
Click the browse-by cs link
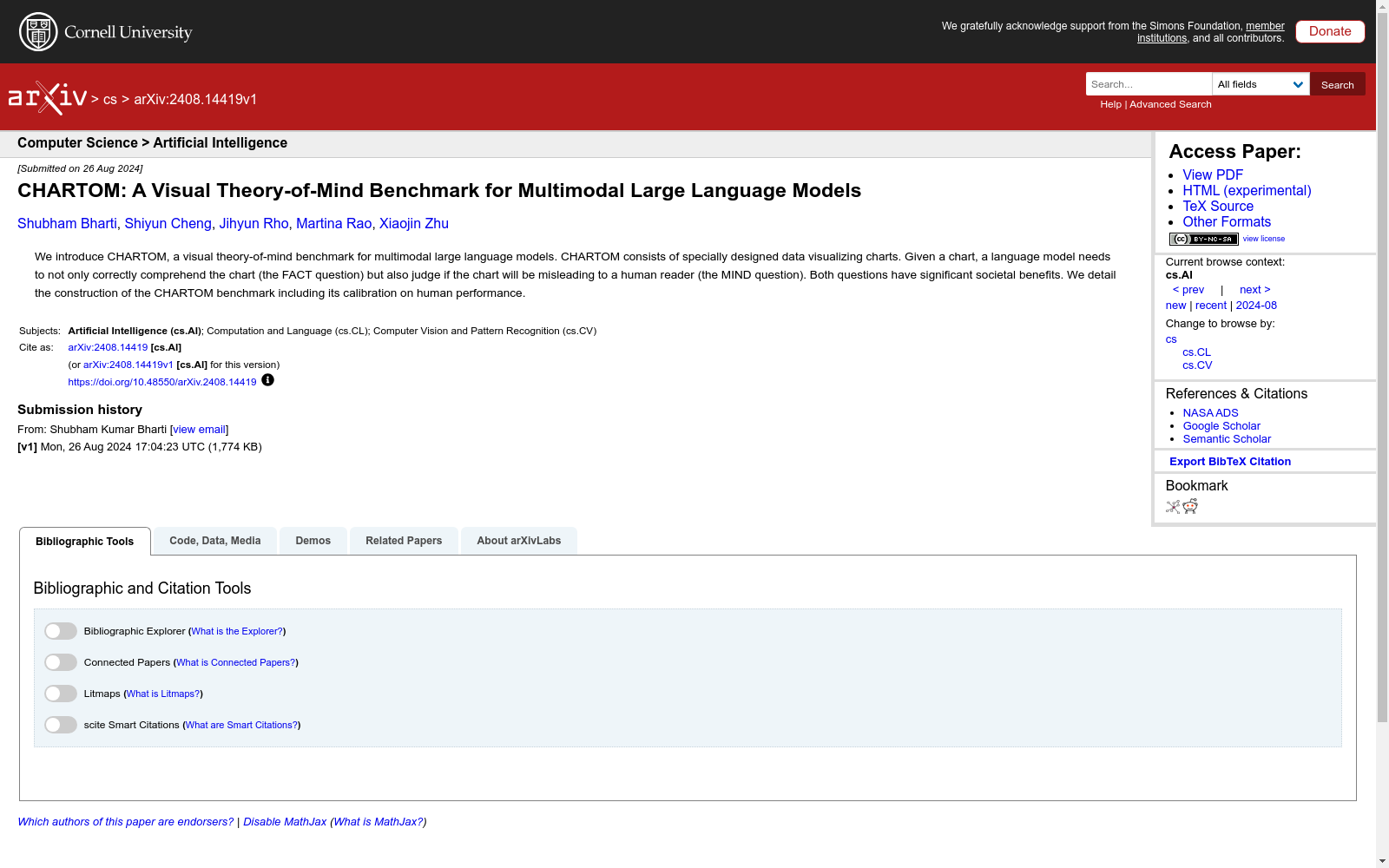tap(1171, 339)
